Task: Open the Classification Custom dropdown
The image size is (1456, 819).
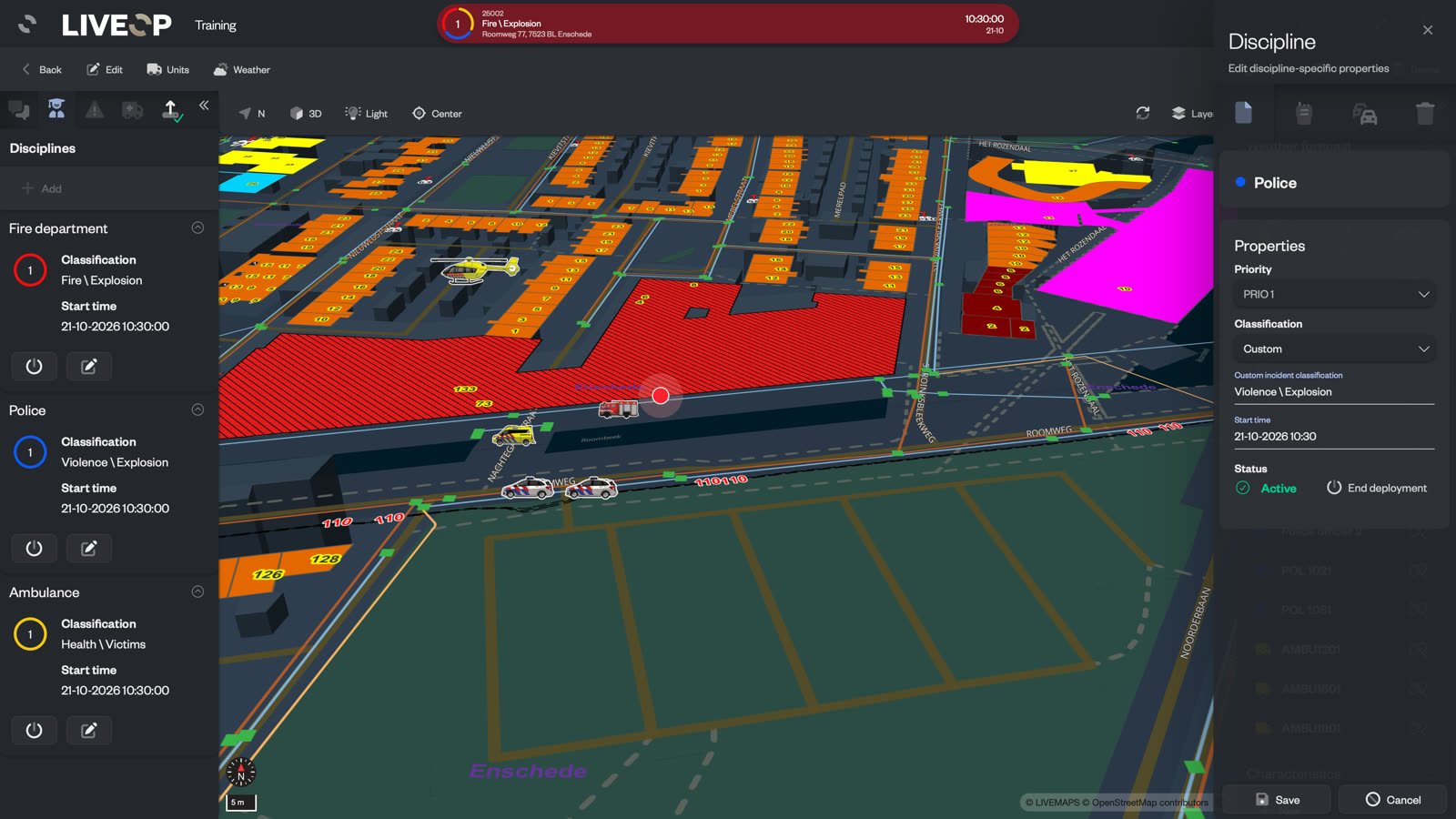Action: click(1334, 349)
